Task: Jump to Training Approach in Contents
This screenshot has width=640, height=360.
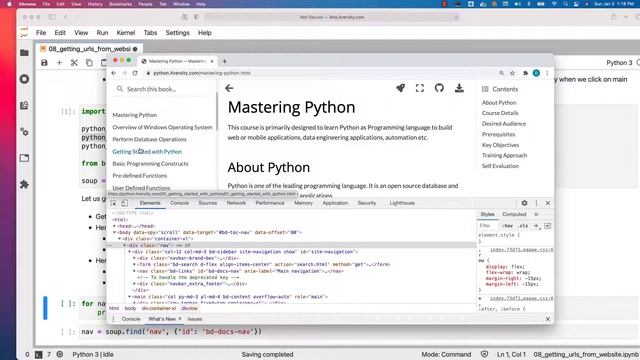Action: tap(504, 156)
